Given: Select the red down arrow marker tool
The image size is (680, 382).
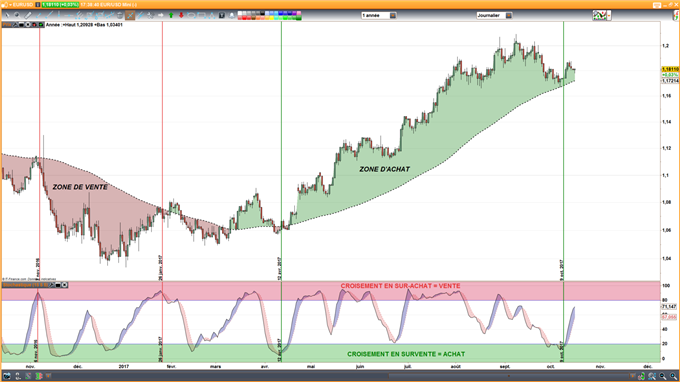Looking at the screenshot, I should (x=181, y=15).
